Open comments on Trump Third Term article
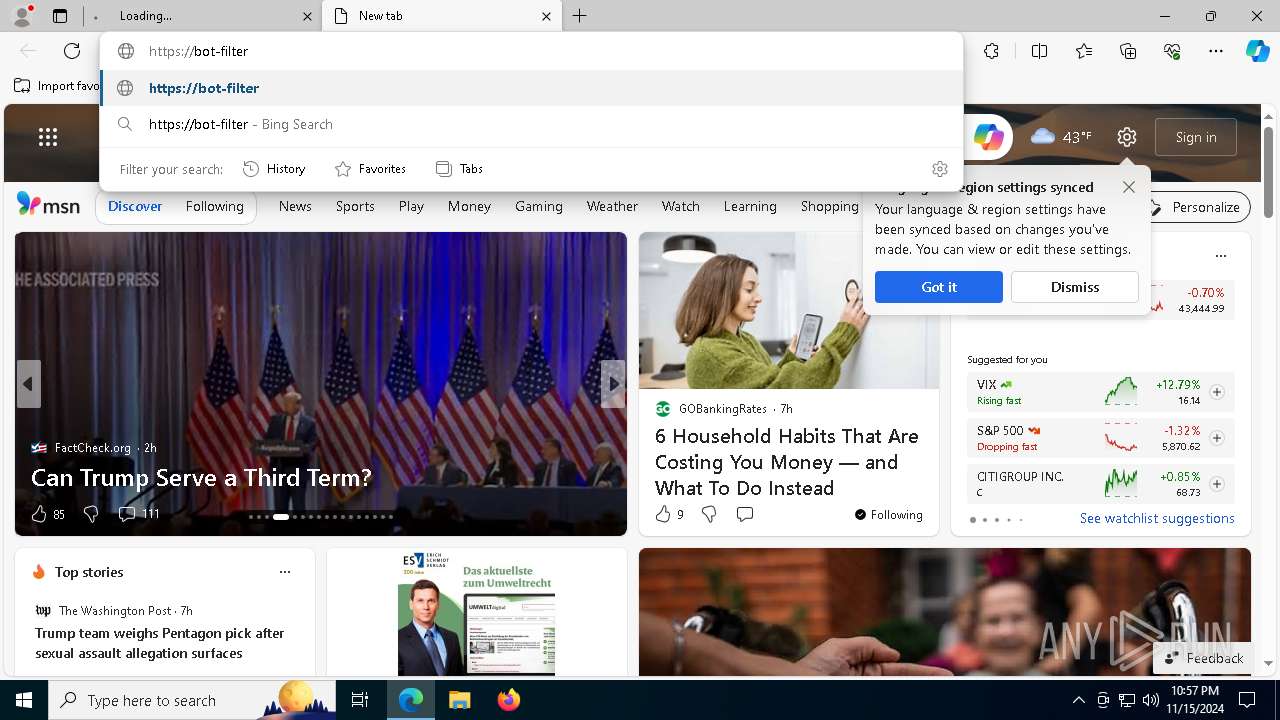The height and width of the screenshot is (720, 1280). 139,514
